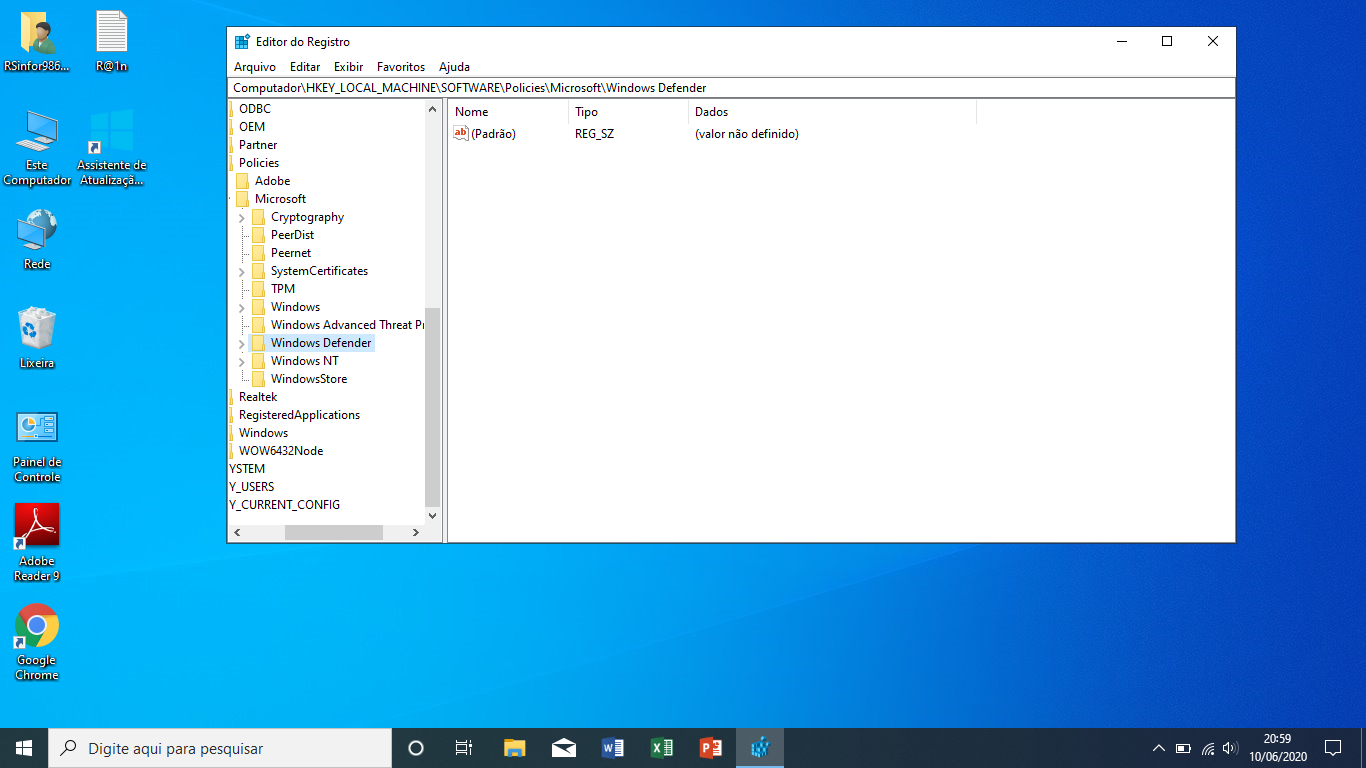Select Assistente de Atualização desktop icon
The height and width of the screenshot is (768, 1366).
tap(112, 147)
